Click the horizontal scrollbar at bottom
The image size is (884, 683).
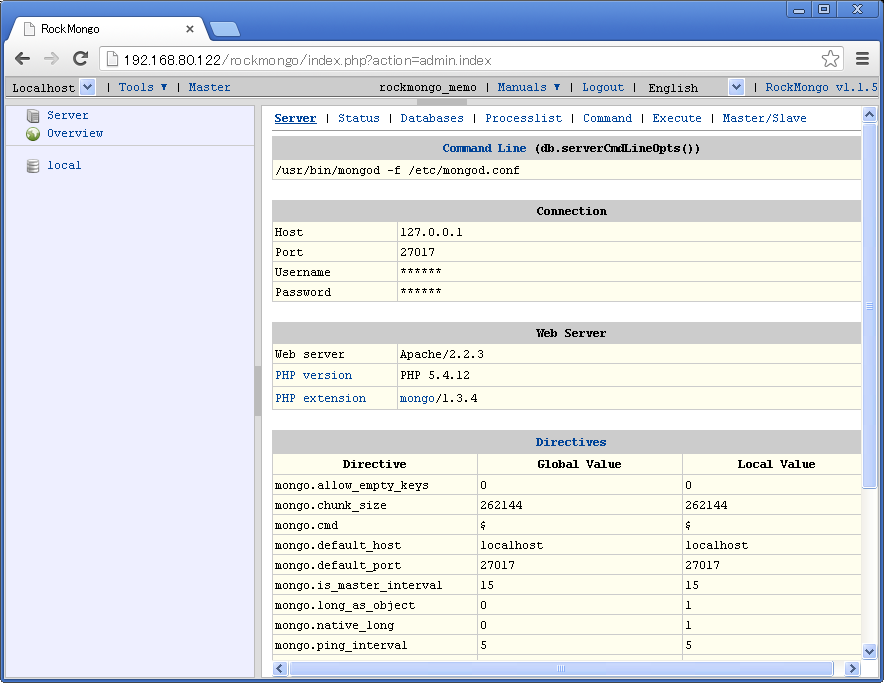pos(560,668)
